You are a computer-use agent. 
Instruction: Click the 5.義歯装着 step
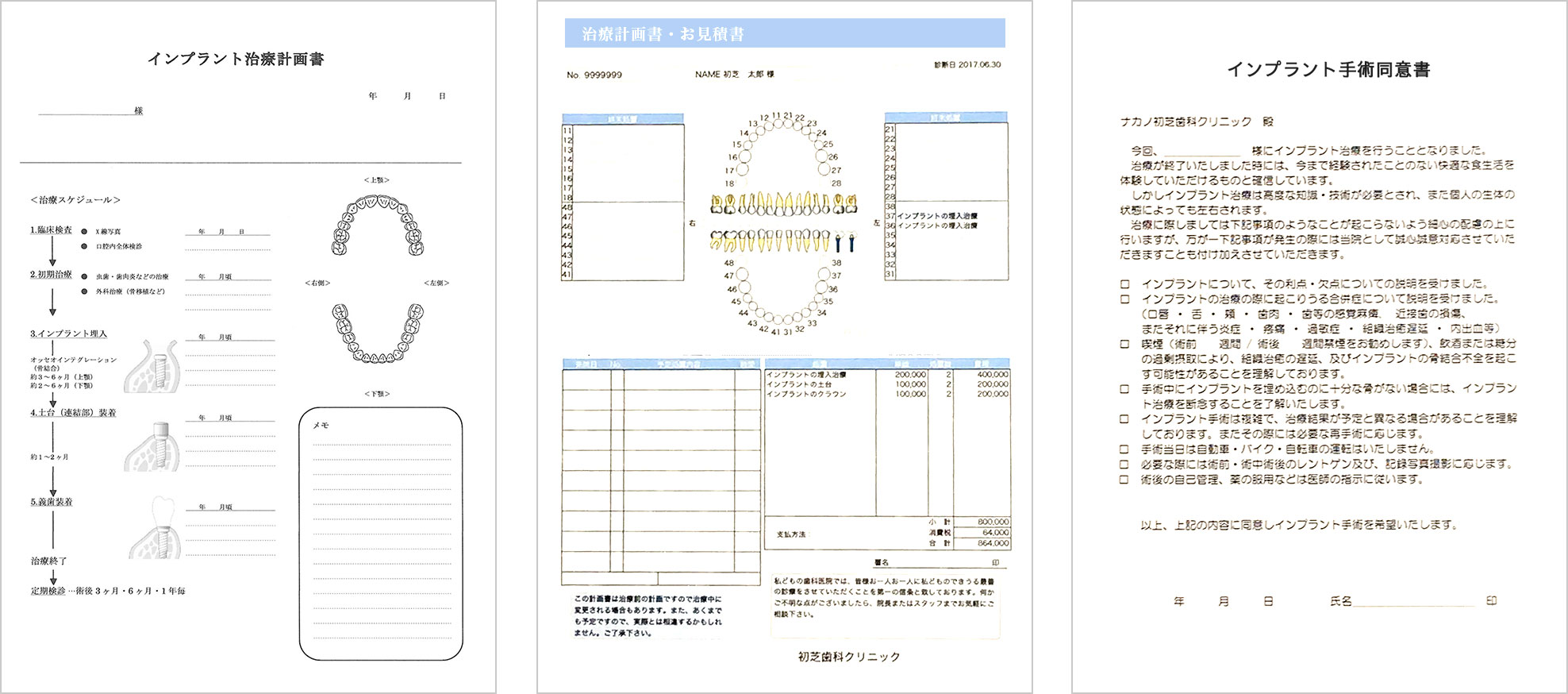point(52,502)
